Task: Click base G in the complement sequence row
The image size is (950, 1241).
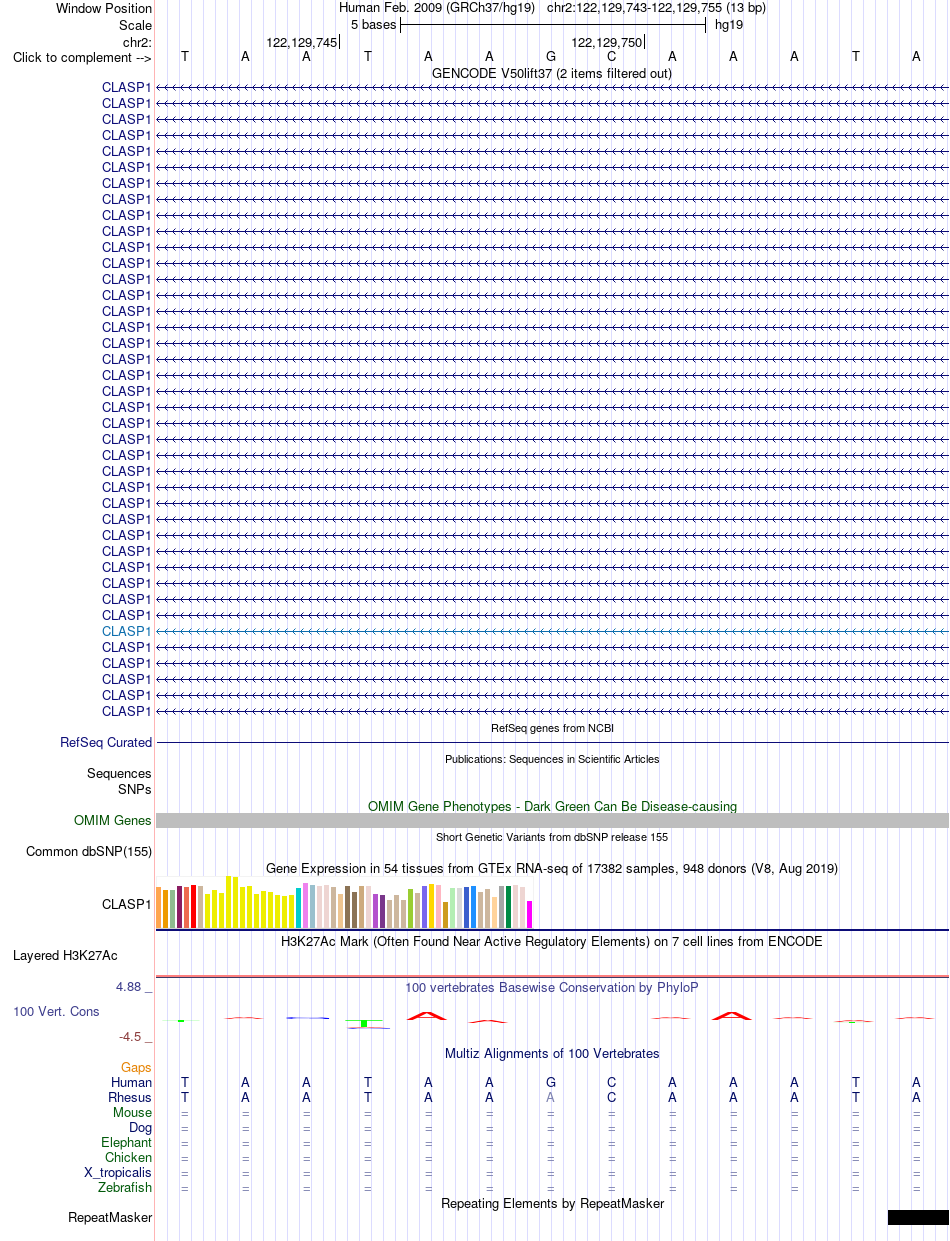Action: point(550,56)
